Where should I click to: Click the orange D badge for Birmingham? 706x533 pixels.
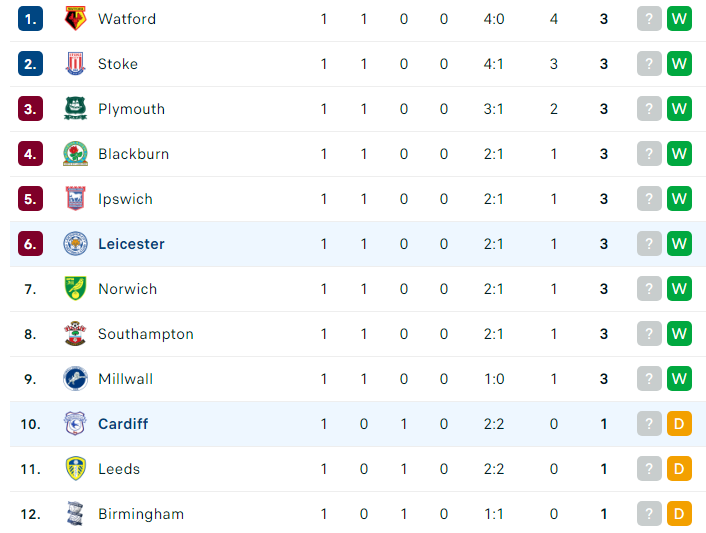679,514
